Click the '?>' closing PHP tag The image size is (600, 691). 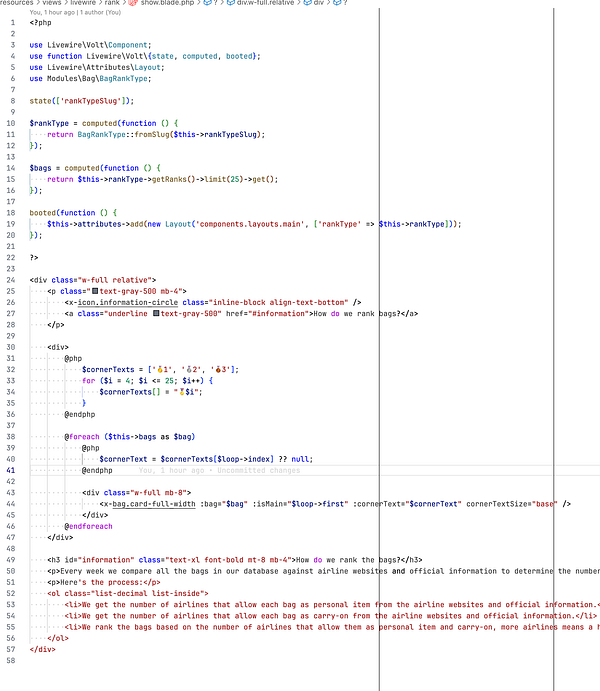(x=34, y=257)
